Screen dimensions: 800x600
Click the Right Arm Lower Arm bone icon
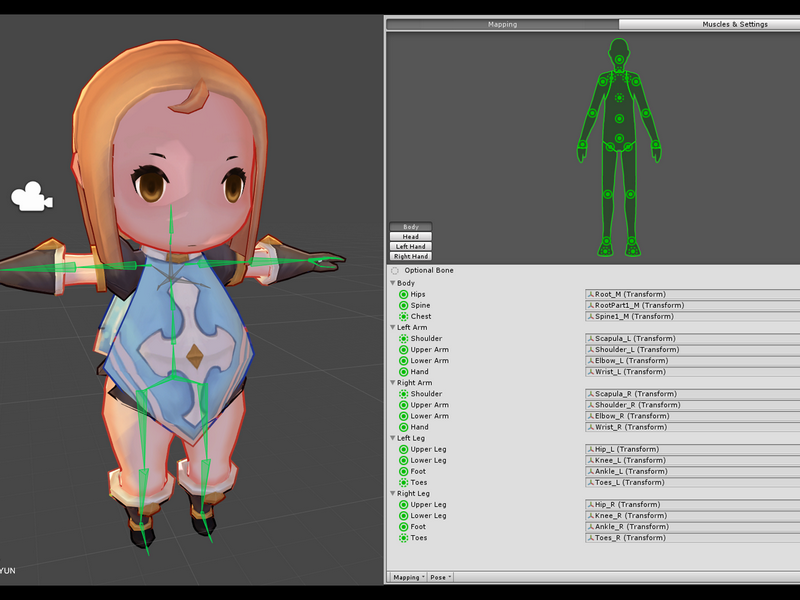tap(403, 416)
